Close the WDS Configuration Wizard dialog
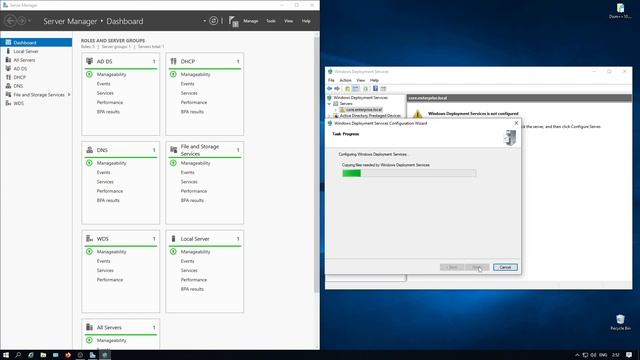640x360 pixels. (x=516, y=123)
